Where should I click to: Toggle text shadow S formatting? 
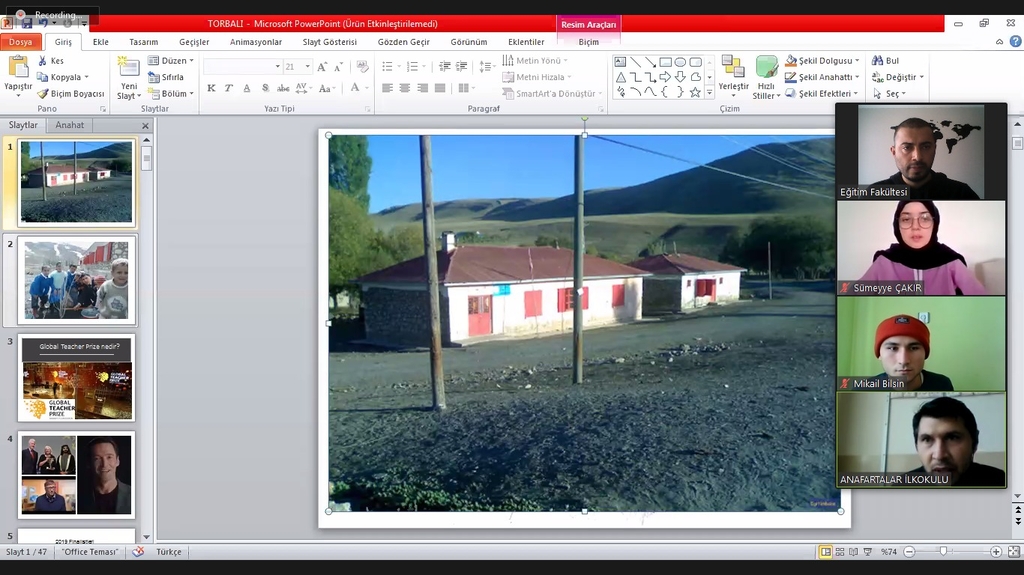[264, 88]
